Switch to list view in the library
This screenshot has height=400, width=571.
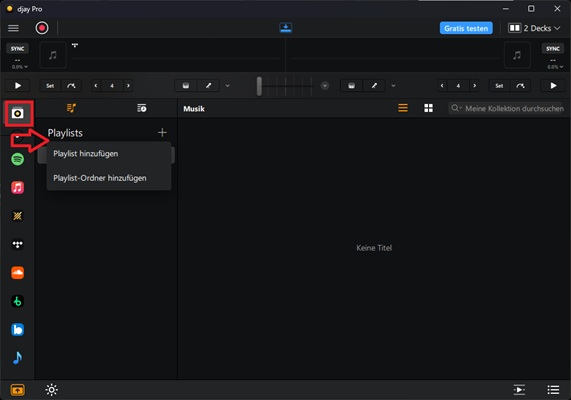tap(403, 108)
